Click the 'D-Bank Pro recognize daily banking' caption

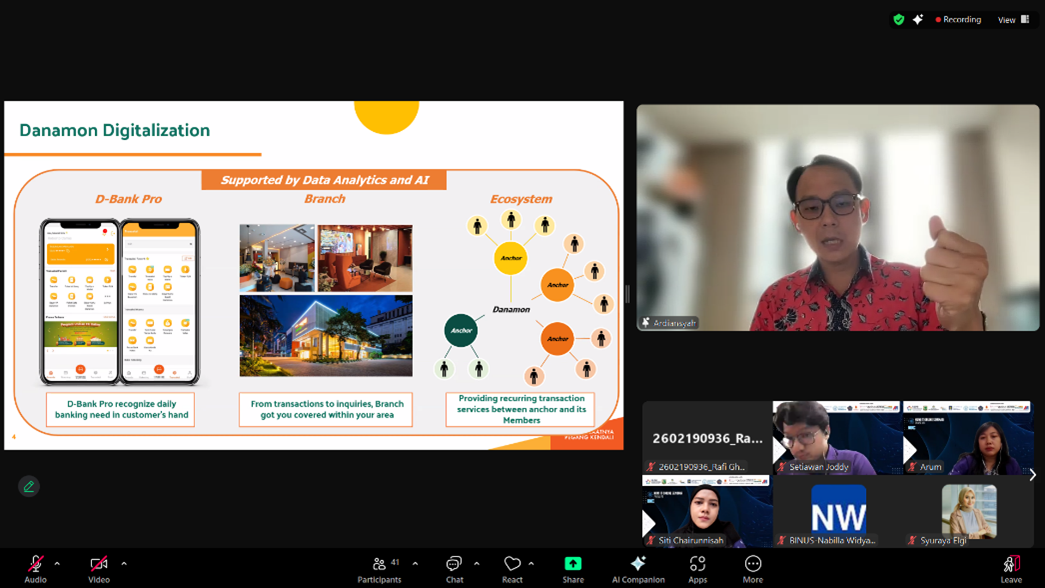coord(121,409)
